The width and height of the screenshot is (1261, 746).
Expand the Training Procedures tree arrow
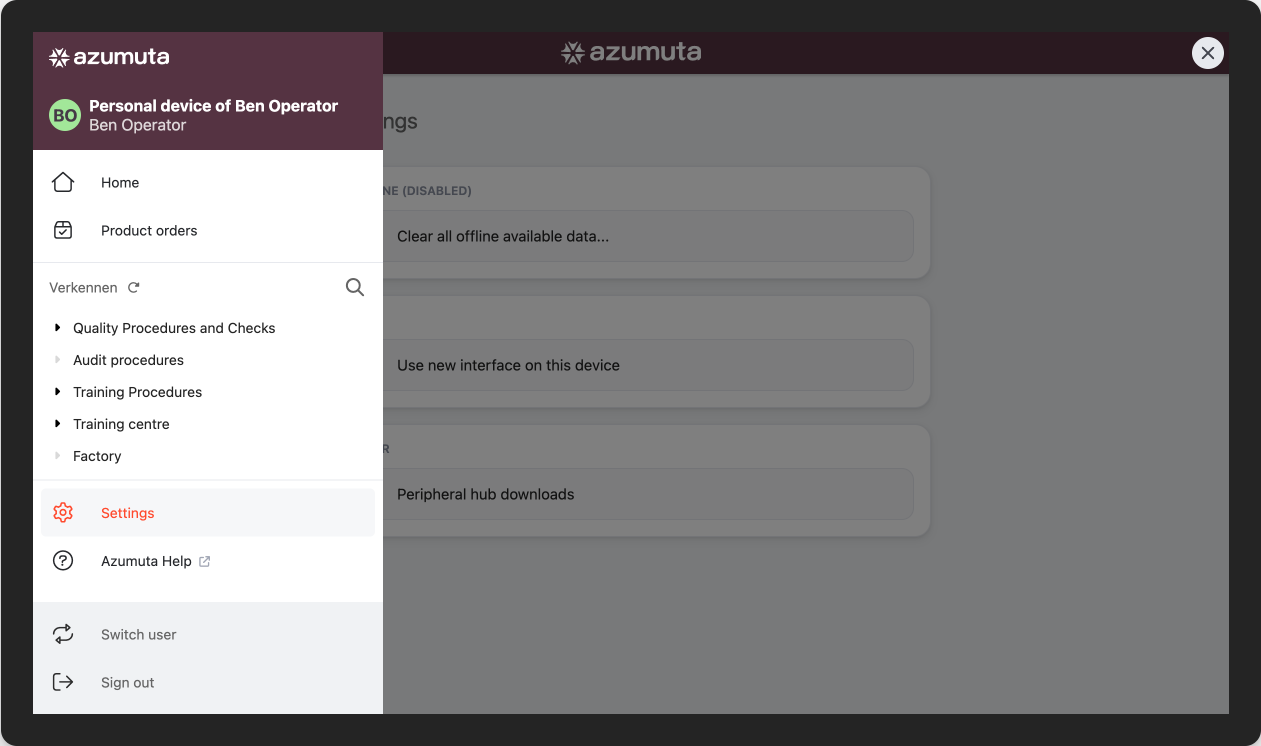(x=58, y=392)
